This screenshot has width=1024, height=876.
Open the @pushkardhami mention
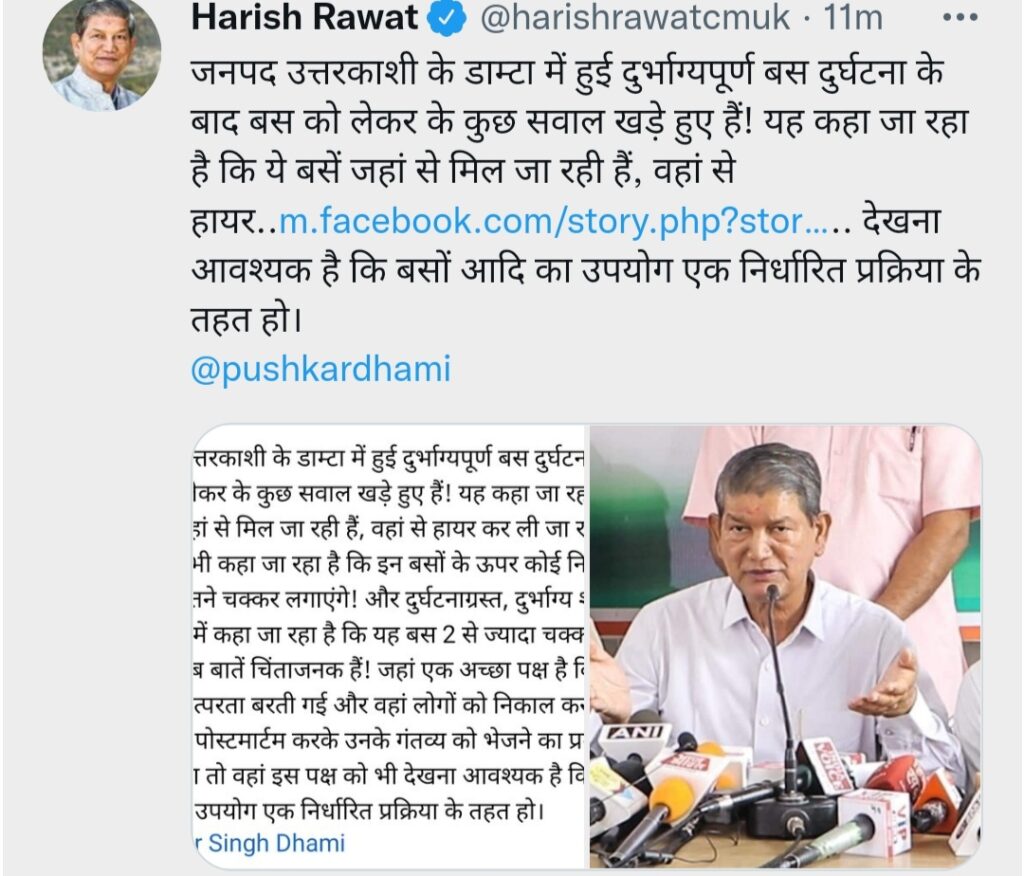point(321,368)
